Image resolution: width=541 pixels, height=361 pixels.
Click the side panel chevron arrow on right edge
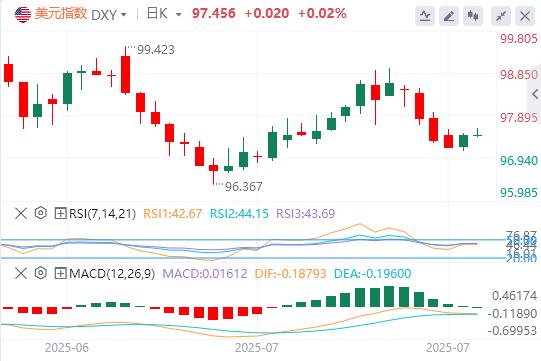535,94
